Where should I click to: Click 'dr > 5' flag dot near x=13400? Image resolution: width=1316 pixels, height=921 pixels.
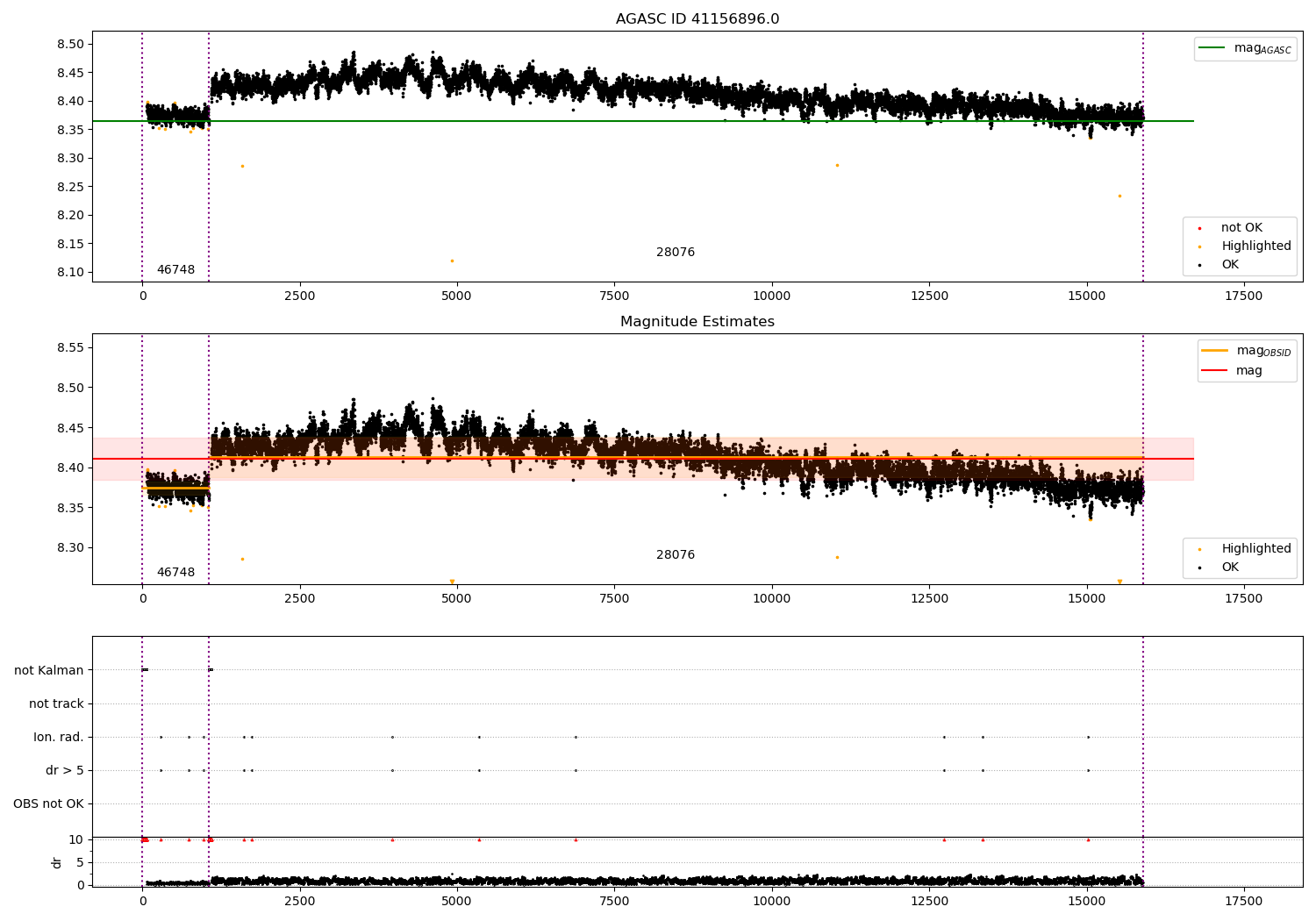[x=983, y=770]
